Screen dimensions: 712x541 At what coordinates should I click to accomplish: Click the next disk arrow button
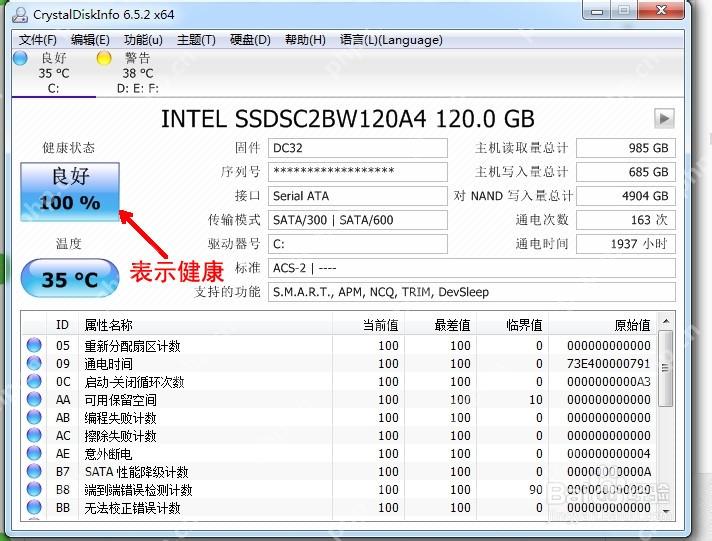(664, 119)
